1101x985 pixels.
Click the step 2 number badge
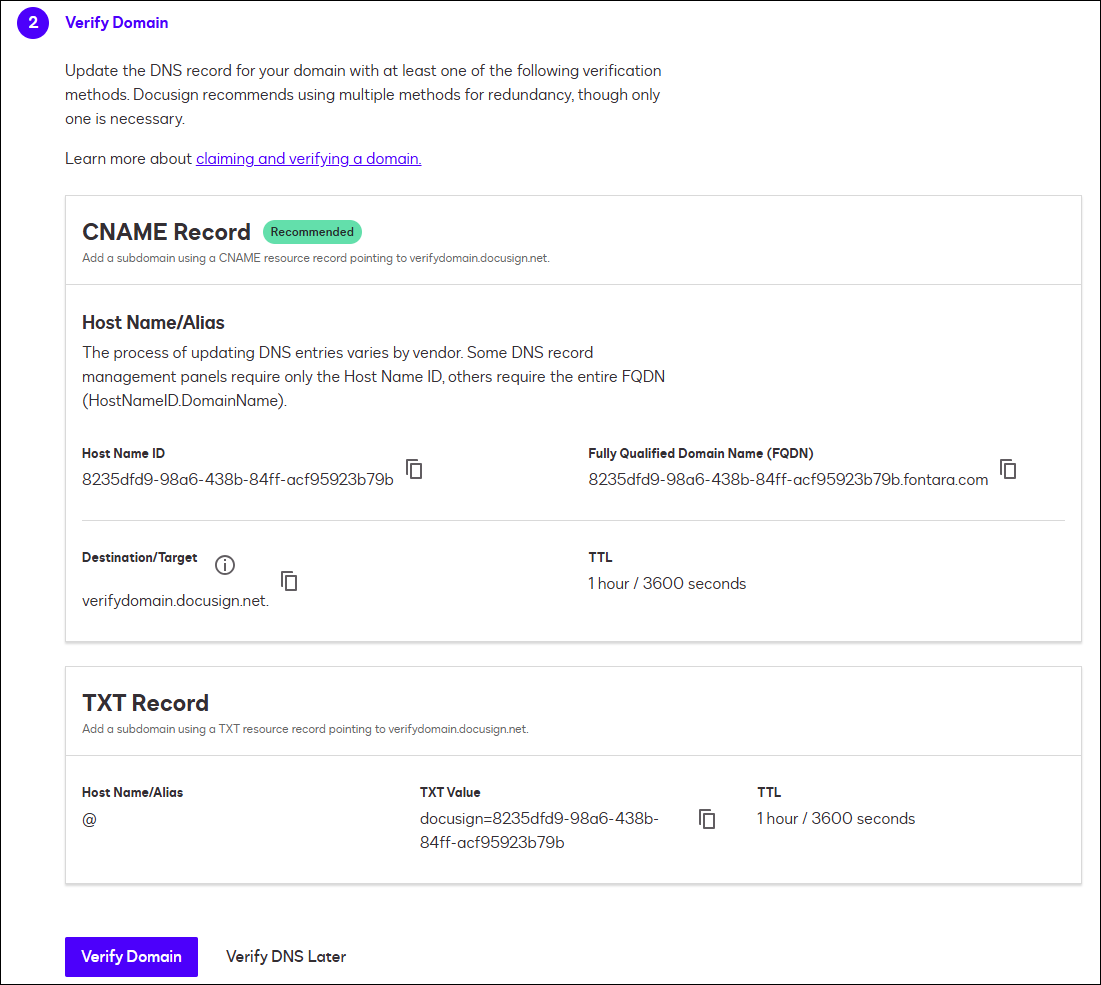[33, 22]
